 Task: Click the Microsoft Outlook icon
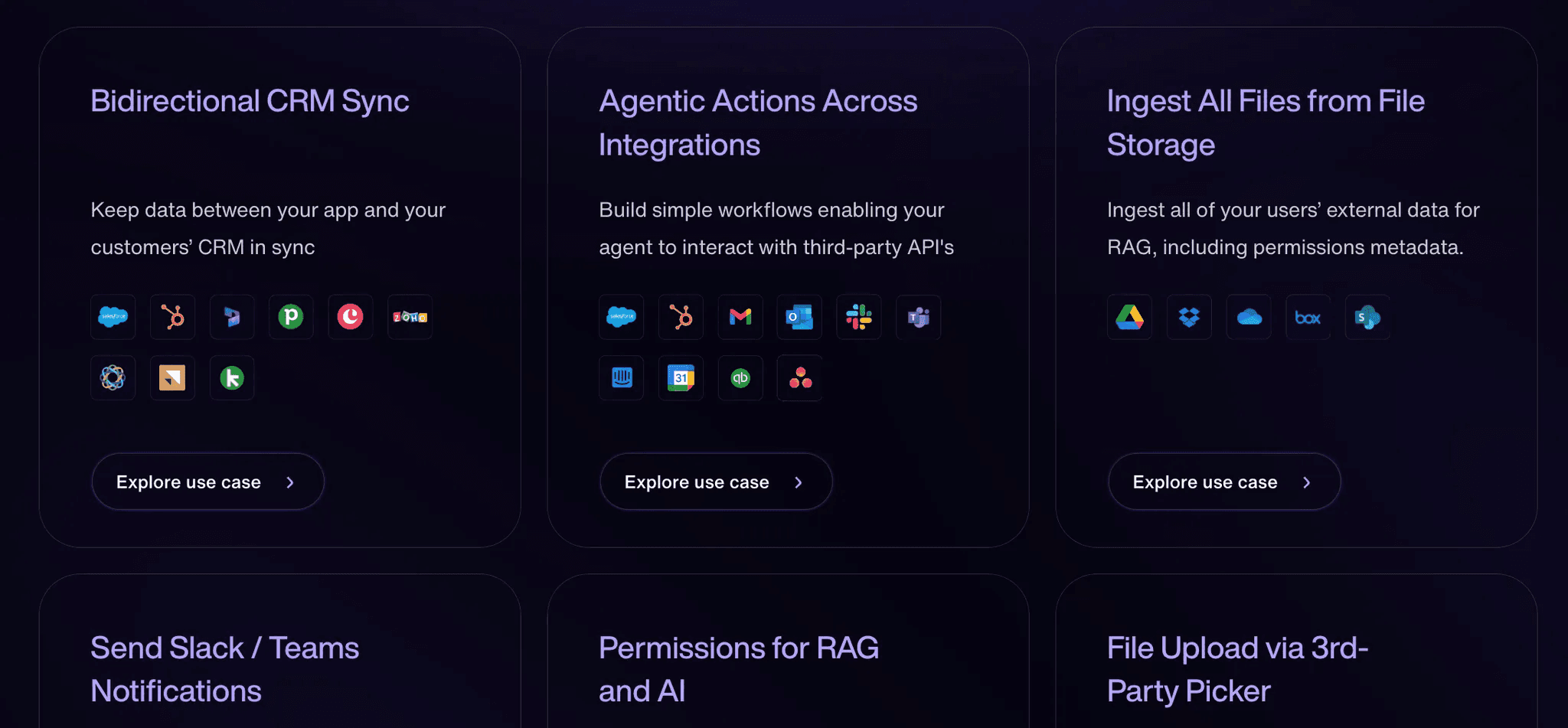click(x=799, y=317)
